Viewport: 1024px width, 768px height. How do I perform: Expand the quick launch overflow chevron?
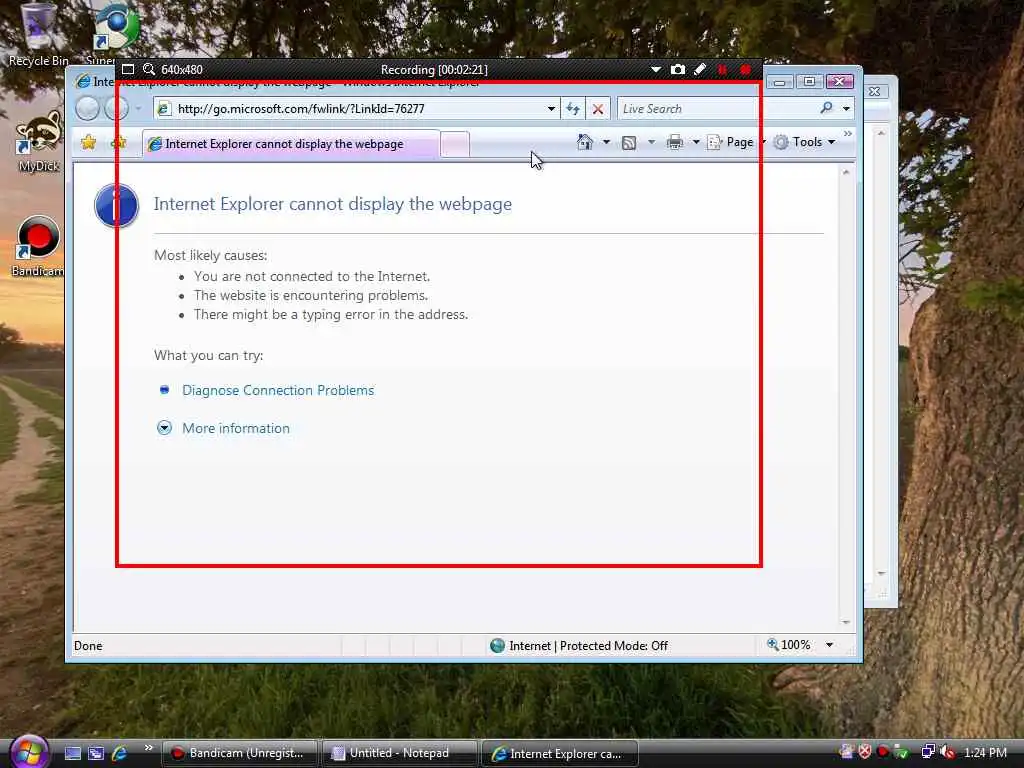pyautogui.click(x=148, y=748)
